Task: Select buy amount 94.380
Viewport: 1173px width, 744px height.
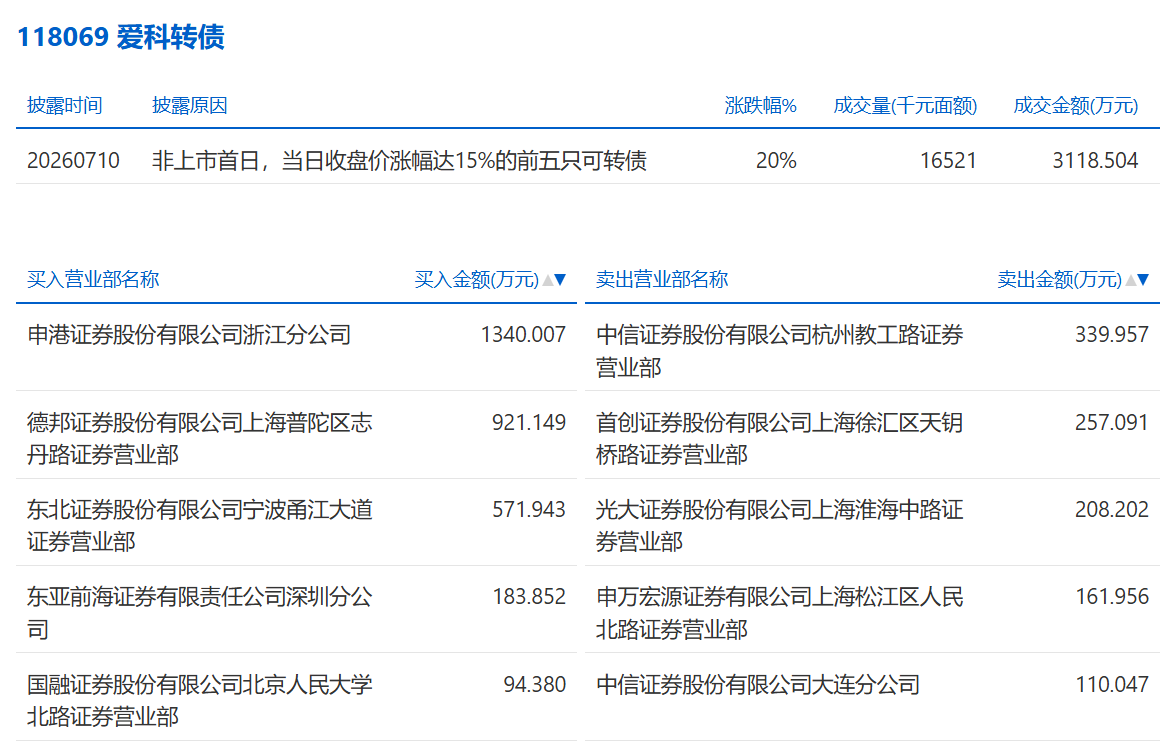Action: (535, 685)
